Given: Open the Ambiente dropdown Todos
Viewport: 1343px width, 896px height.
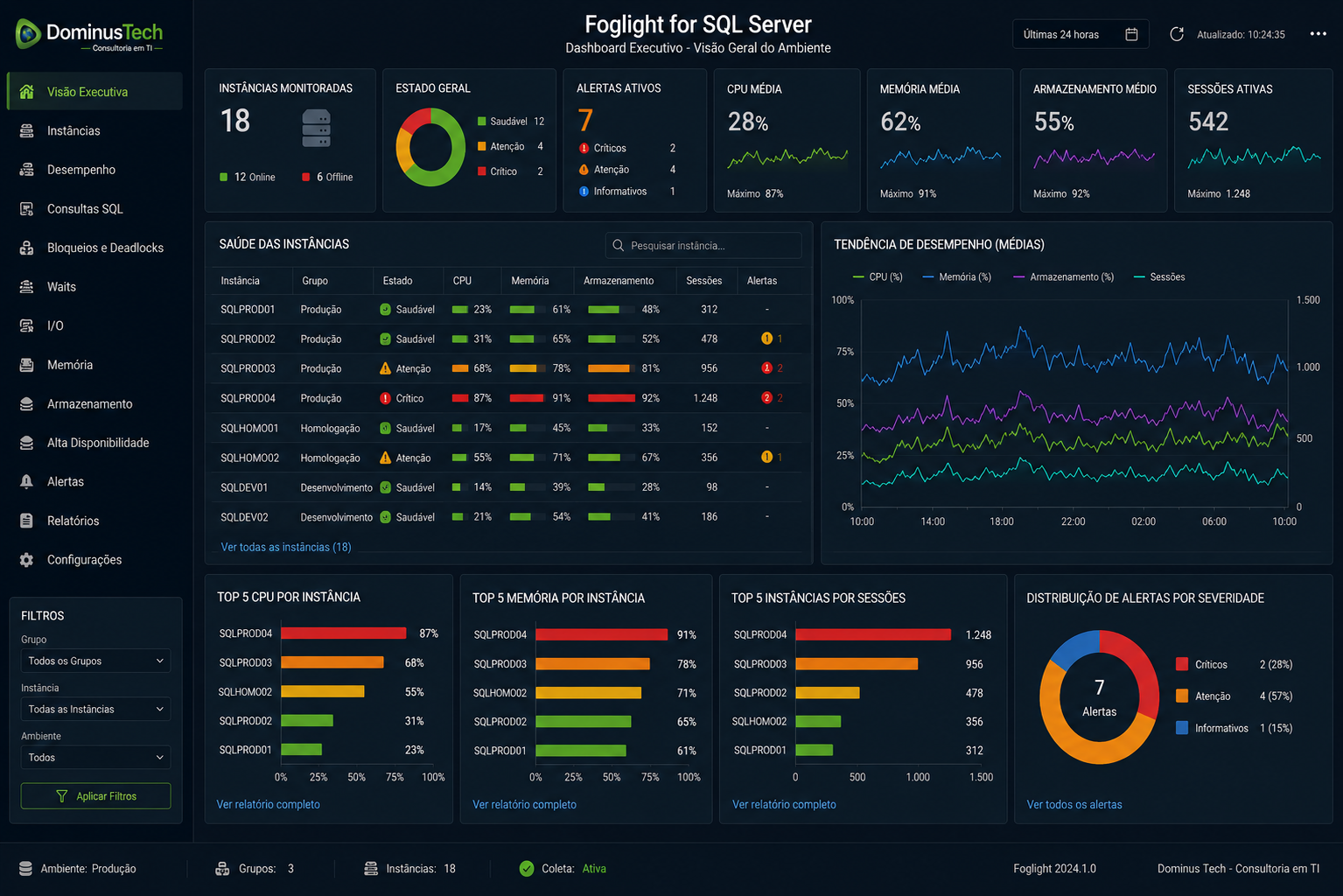Looking at the screenshot, I should coord(95,758).
